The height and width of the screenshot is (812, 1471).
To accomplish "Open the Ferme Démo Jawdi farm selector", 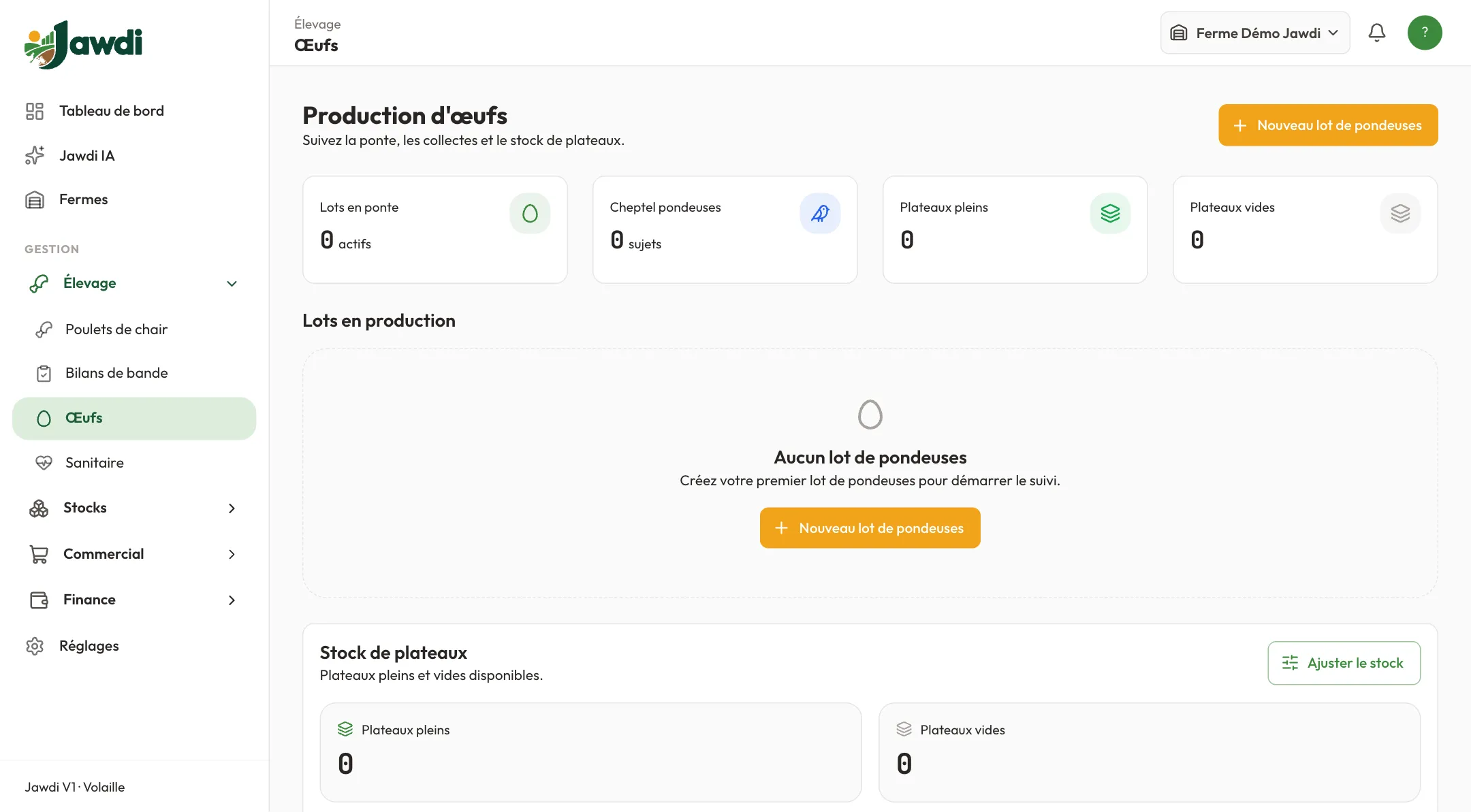I will click(1255, 33).
